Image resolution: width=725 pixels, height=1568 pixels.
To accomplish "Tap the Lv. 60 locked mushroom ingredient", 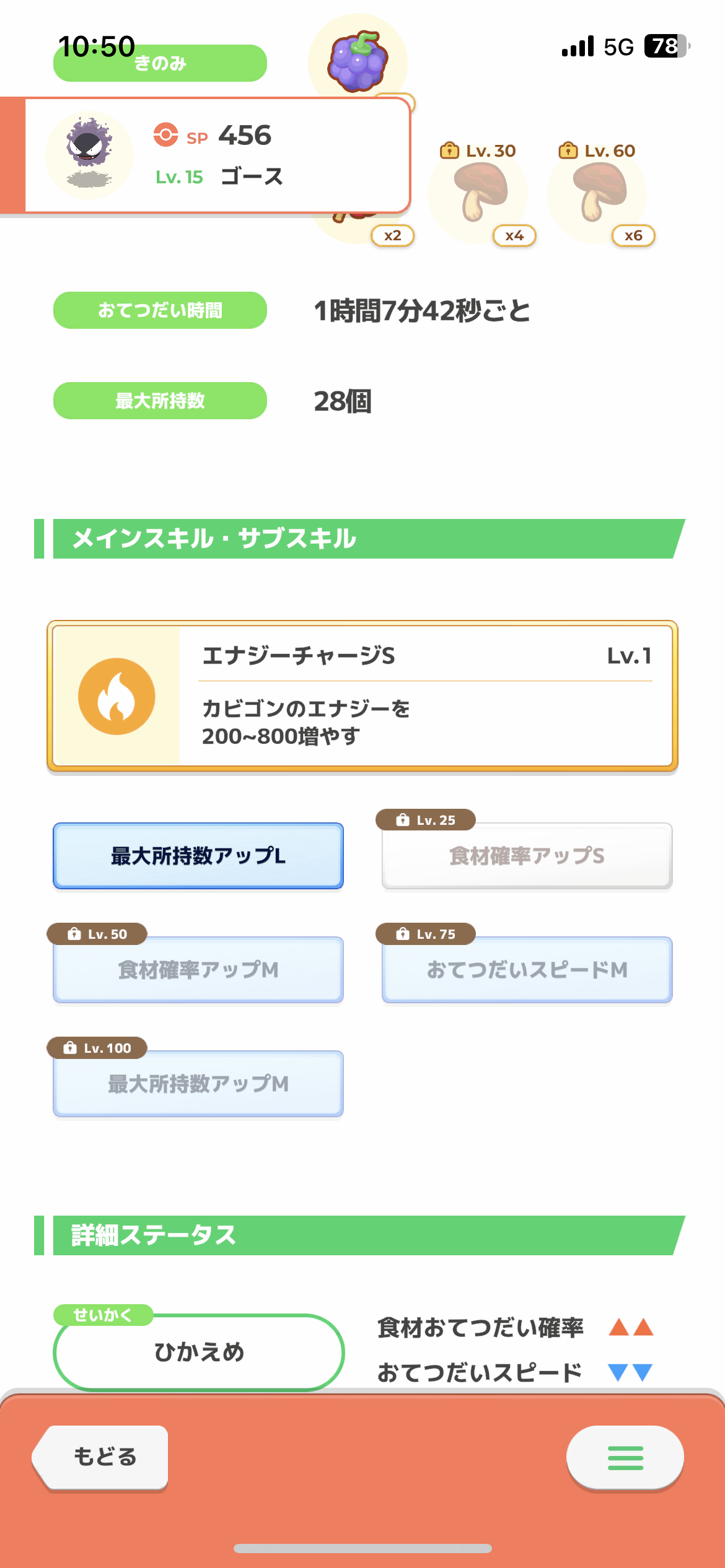I will [598, 193].
